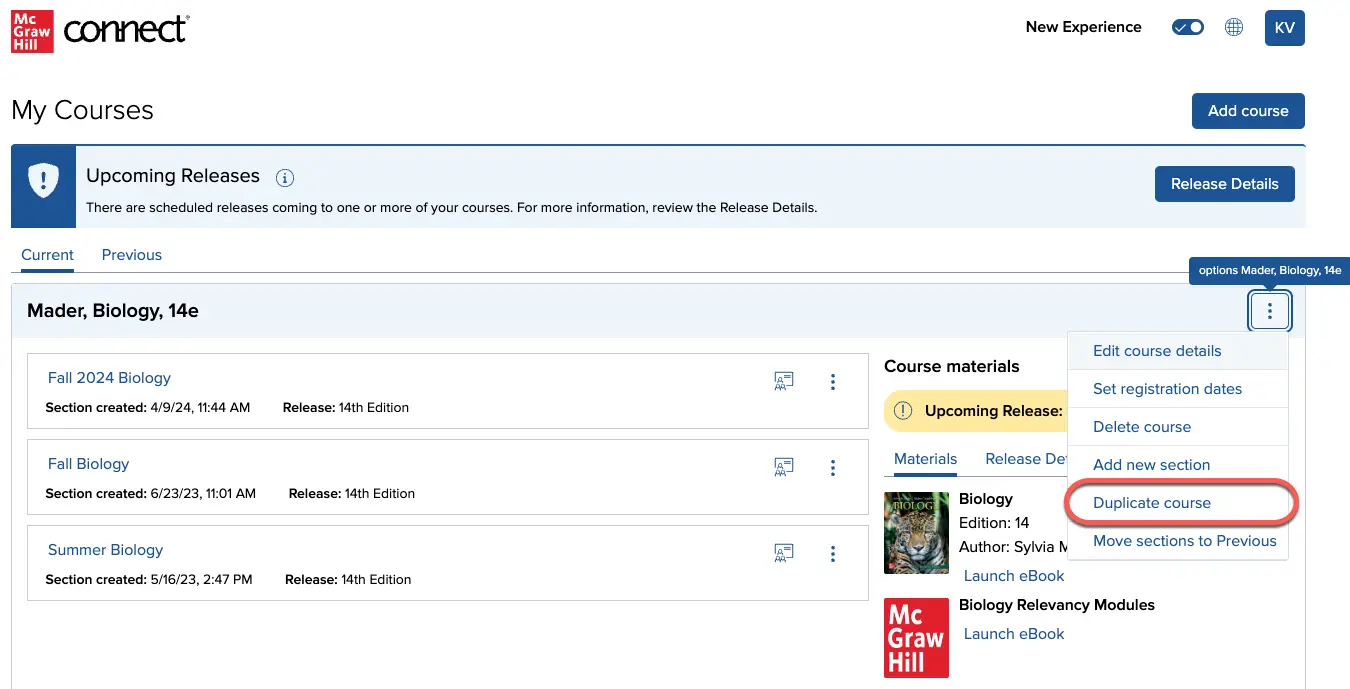Open the Fall Biology section link
The image size is (1350, 689).
click(x=88, y=464)
